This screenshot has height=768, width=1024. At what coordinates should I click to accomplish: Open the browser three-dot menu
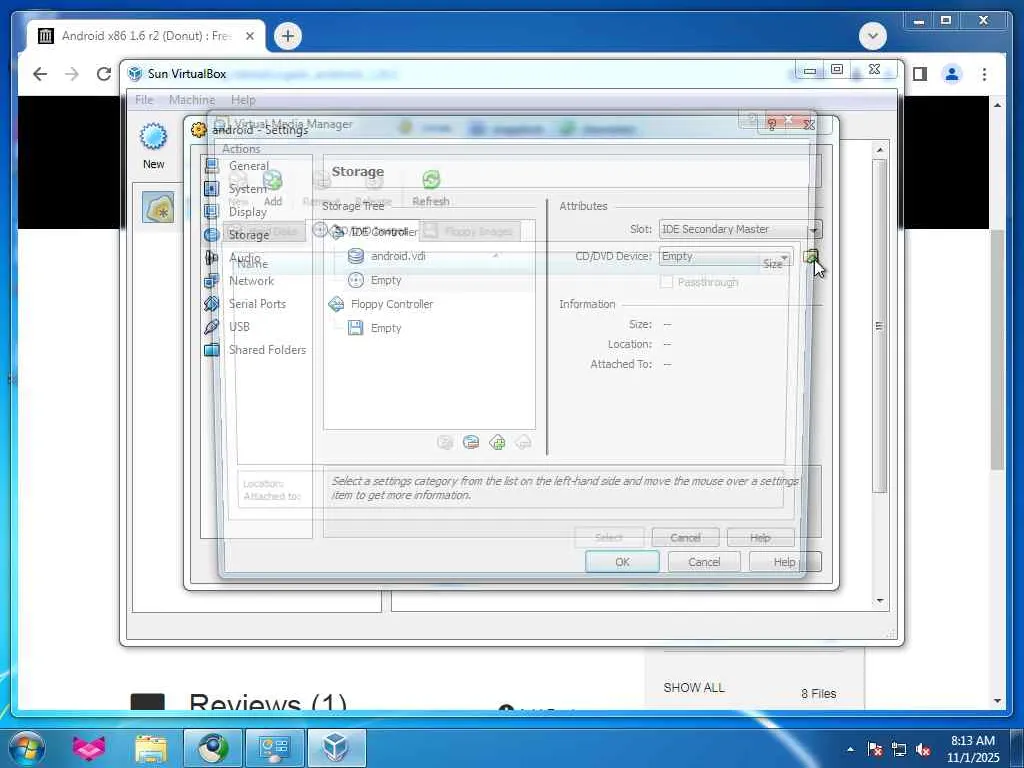[984, 74]
